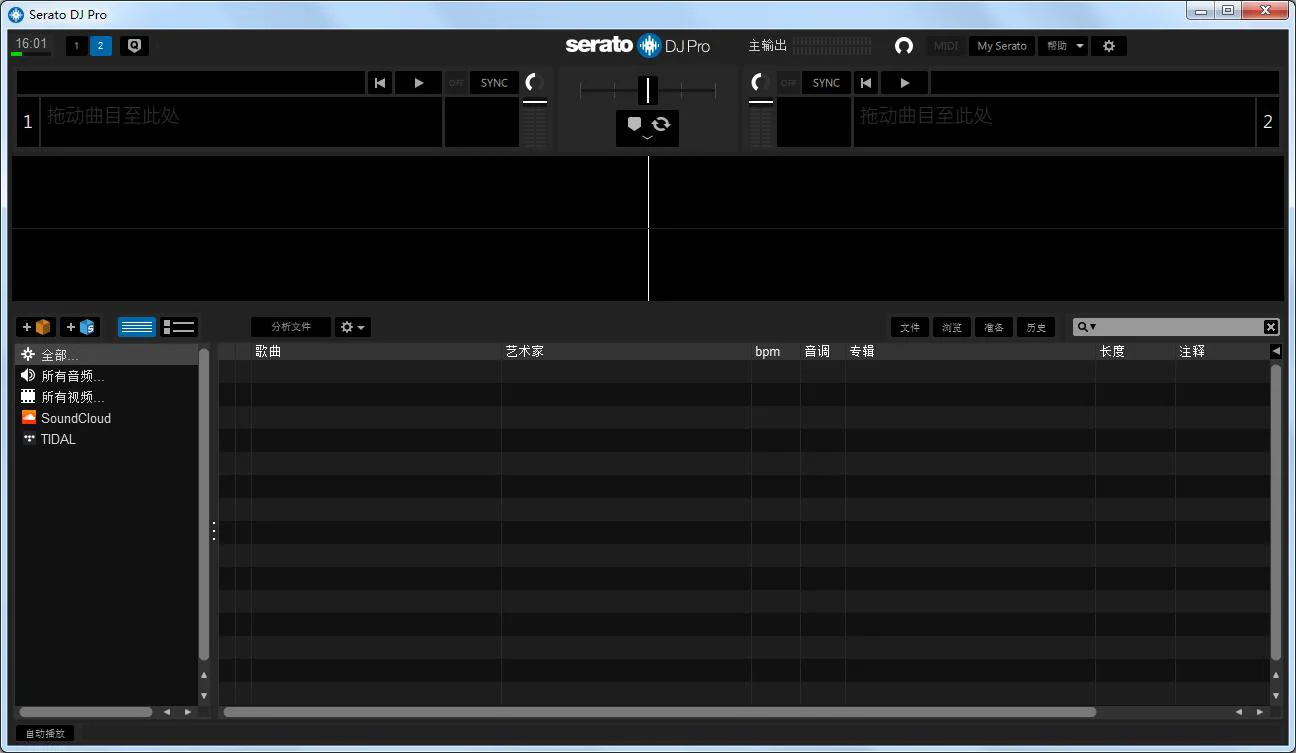1296x753 pixels.
Task: Open the settings gear in the top bar
Action: coord(1108,46)
